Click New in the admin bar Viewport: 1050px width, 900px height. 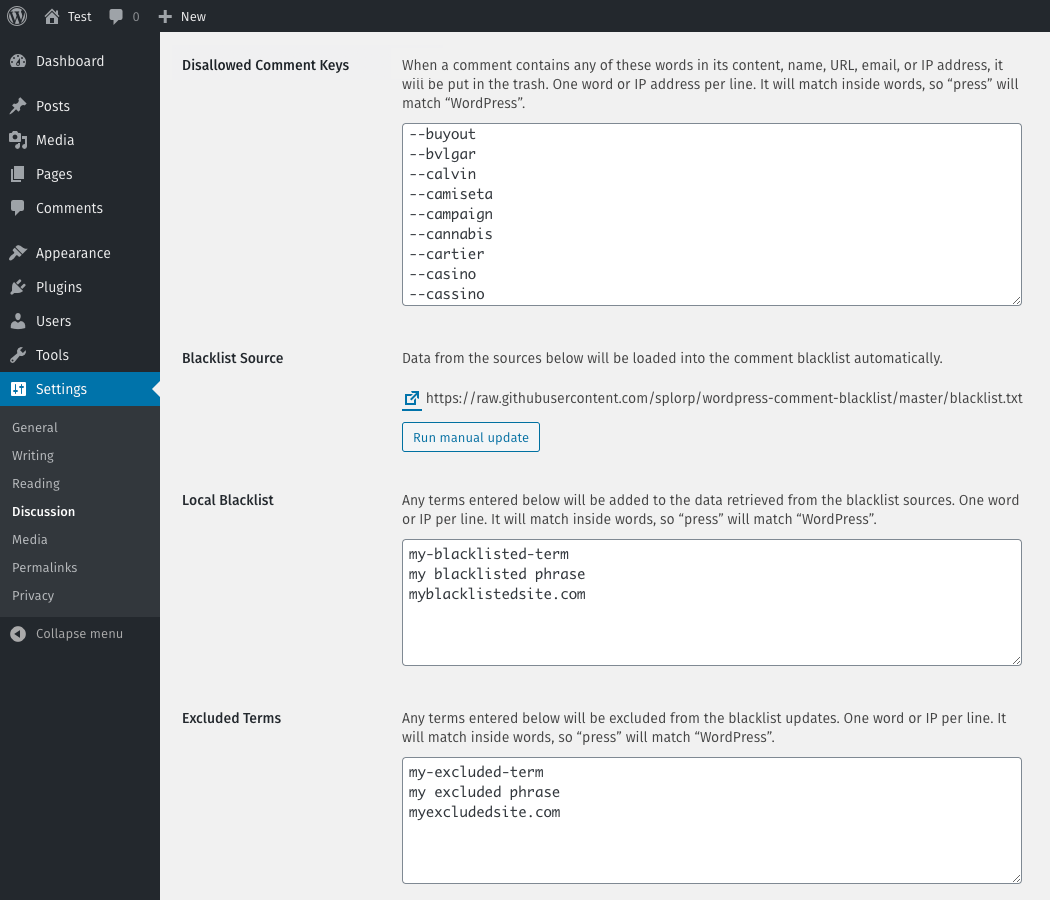click(x=193, y=16)
